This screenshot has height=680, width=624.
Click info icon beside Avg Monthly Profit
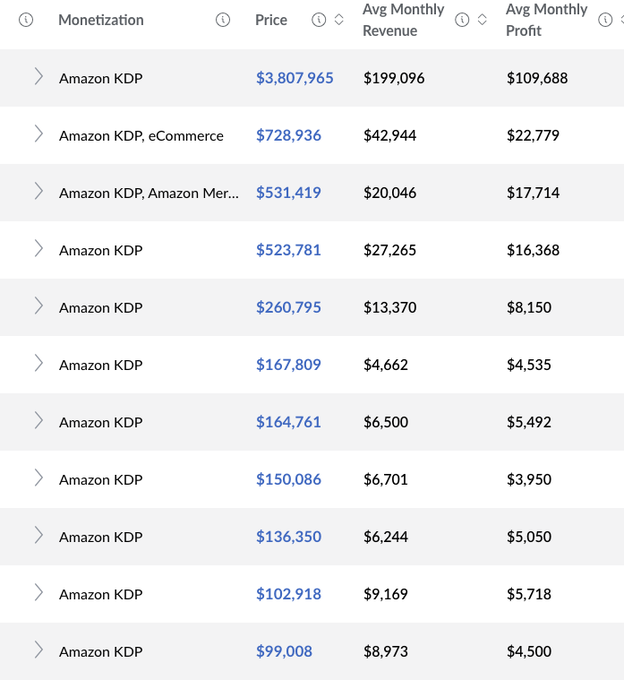605,20
